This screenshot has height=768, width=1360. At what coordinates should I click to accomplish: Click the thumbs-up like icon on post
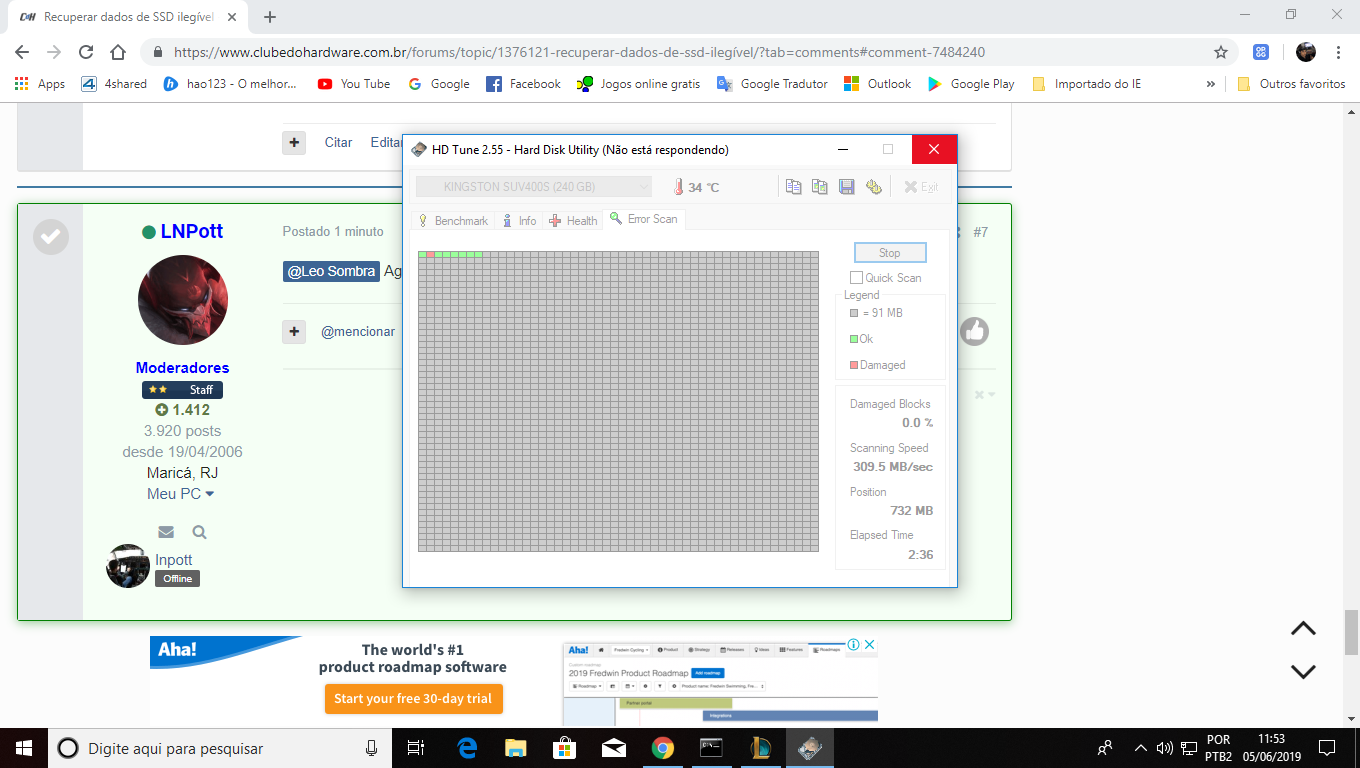(975, 332)
